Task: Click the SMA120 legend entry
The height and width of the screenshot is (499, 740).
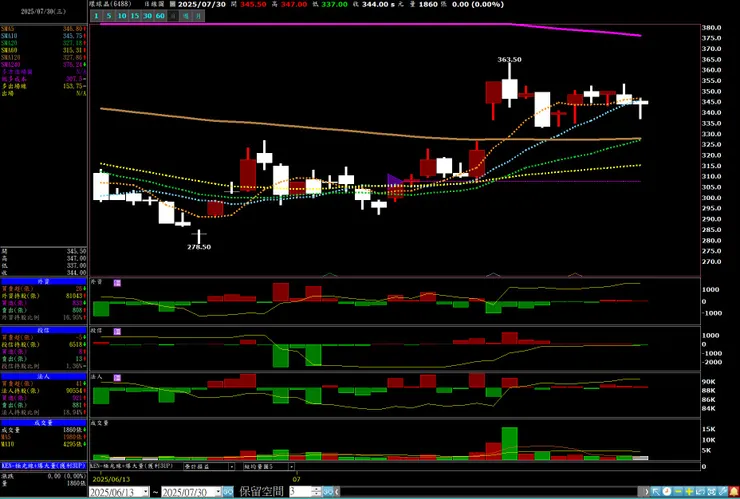Action: [43, 57]
